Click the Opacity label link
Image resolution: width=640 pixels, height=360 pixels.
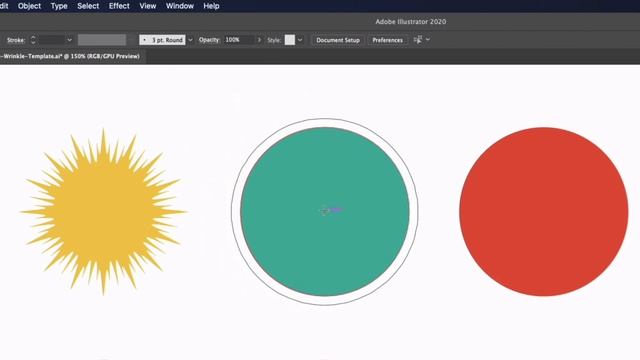209,40
